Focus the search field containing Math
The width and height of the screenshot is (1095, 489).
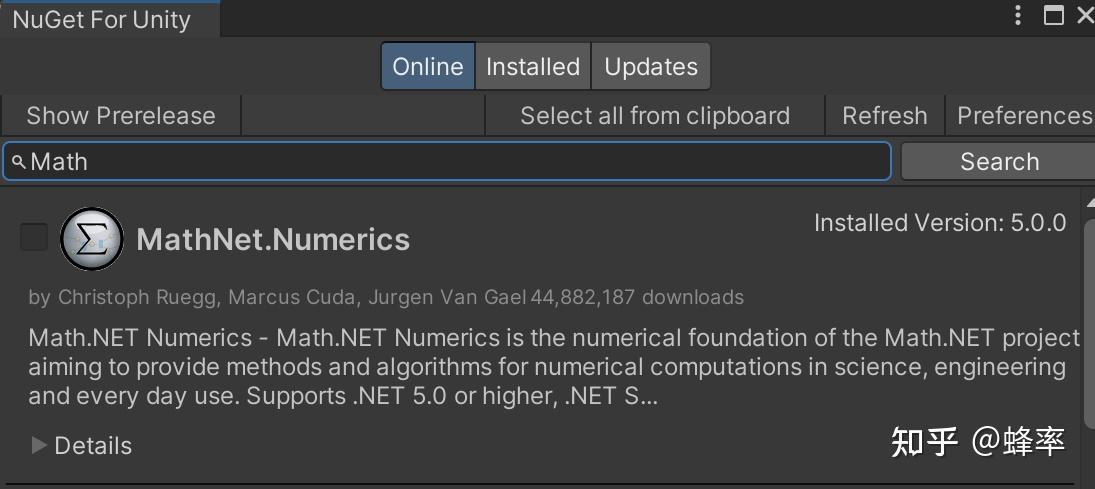[x=450, y=162]
